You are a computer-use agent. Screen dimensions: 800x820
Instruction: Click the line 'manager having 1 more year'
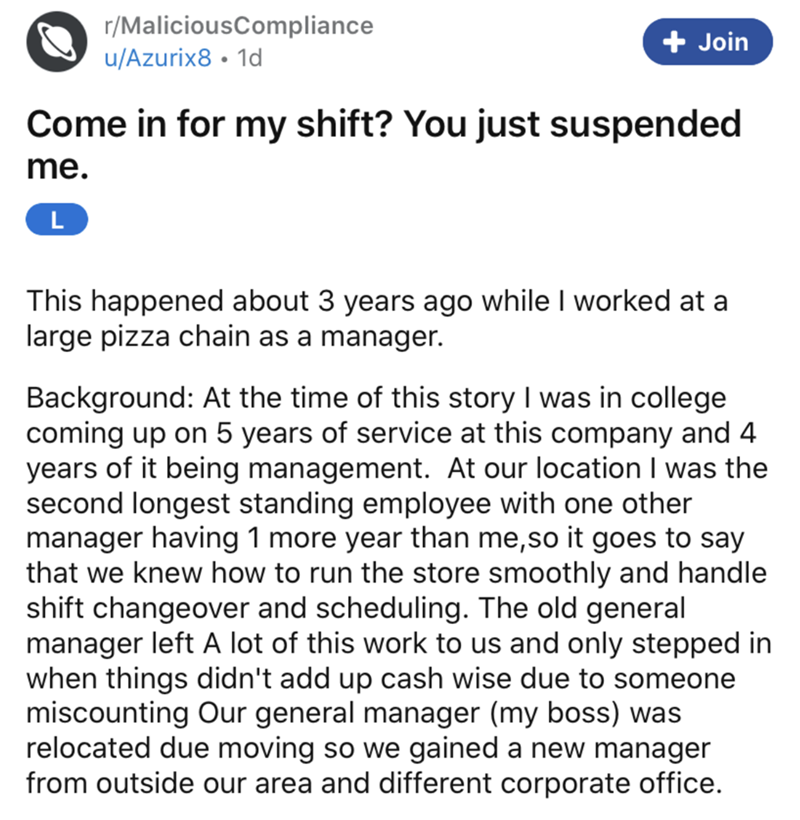coord(385,539)
